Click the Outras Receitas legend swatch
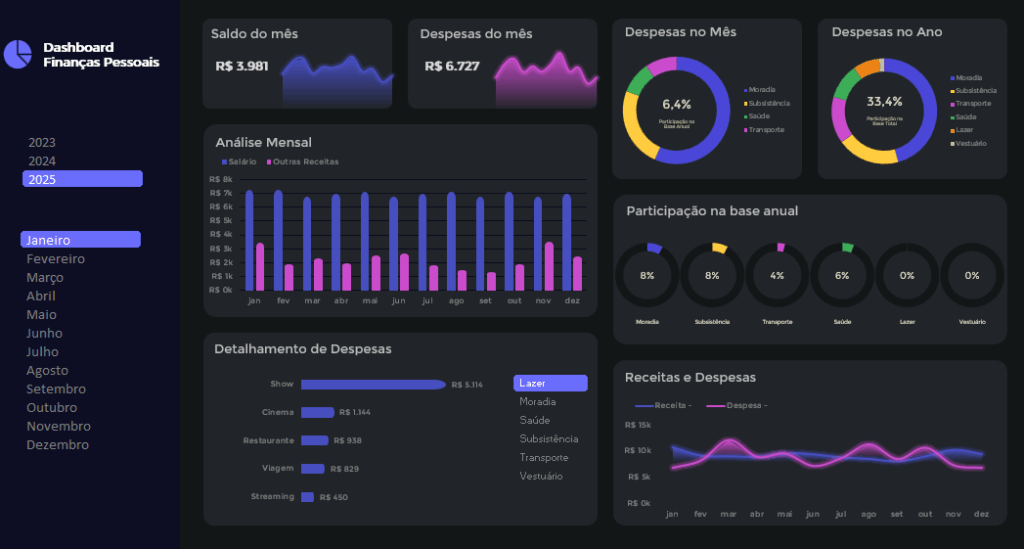This screenshot has height=549, width=1024. tap(269, 162)
